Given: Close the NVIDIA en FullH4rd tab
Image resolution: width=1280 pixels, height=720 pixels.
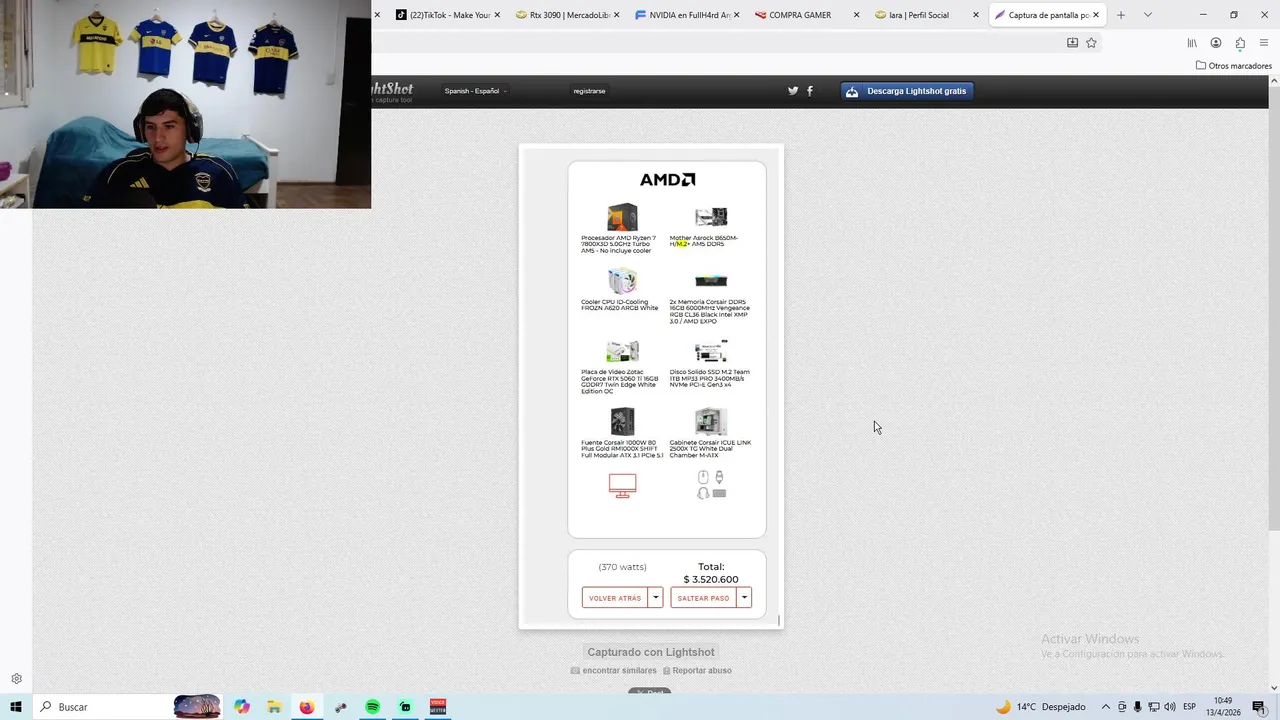Looking at the screenshot, I should click(x=737, y=15).
